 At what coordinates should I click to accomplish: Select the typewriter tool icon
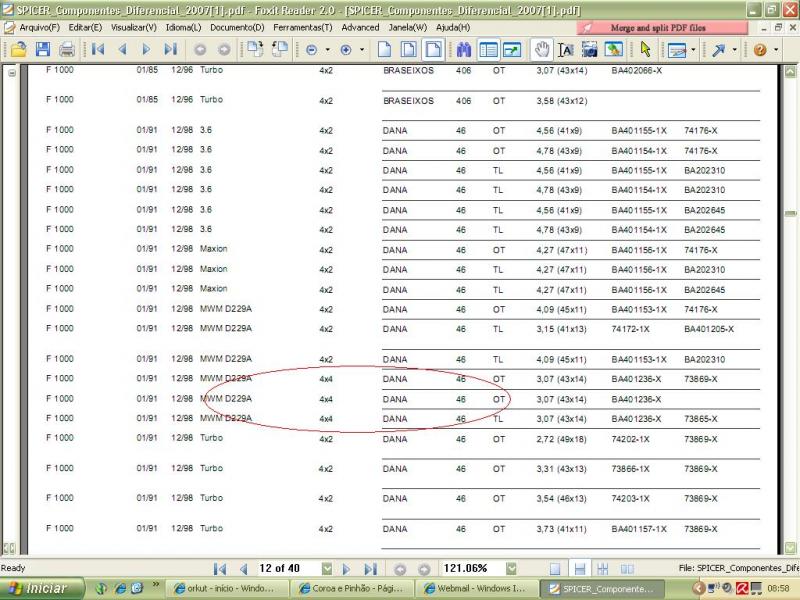tap(677, 50)
